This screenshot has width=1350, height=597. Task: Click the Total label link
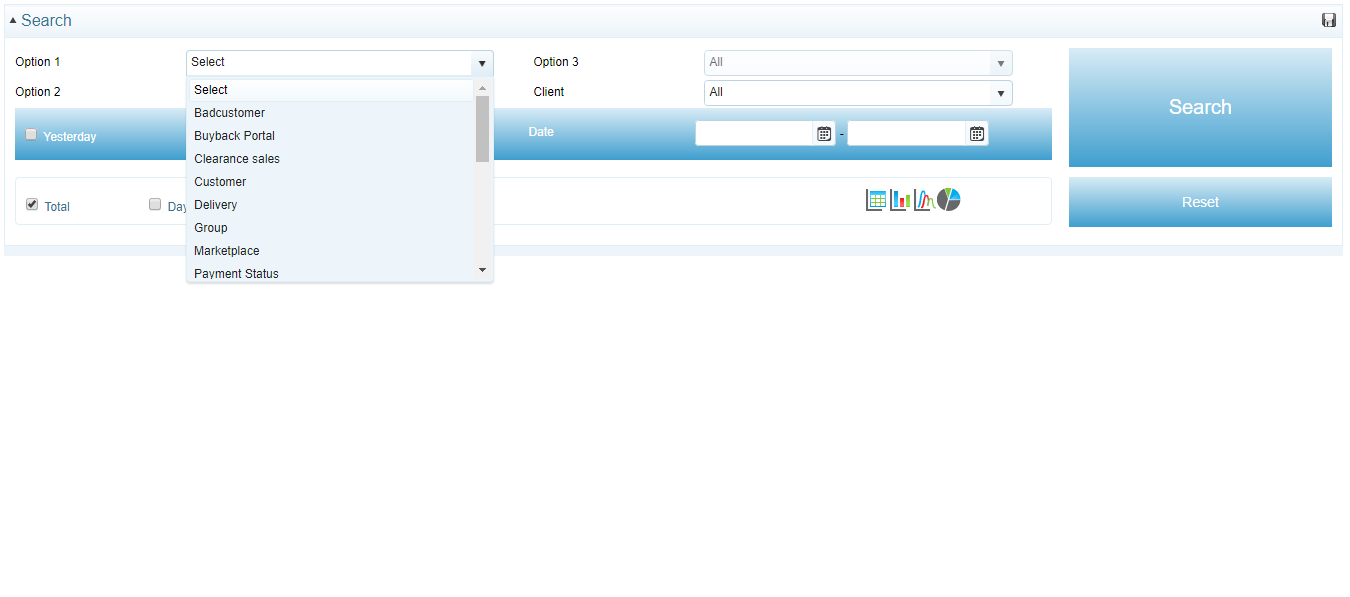(x=57, y=207)
